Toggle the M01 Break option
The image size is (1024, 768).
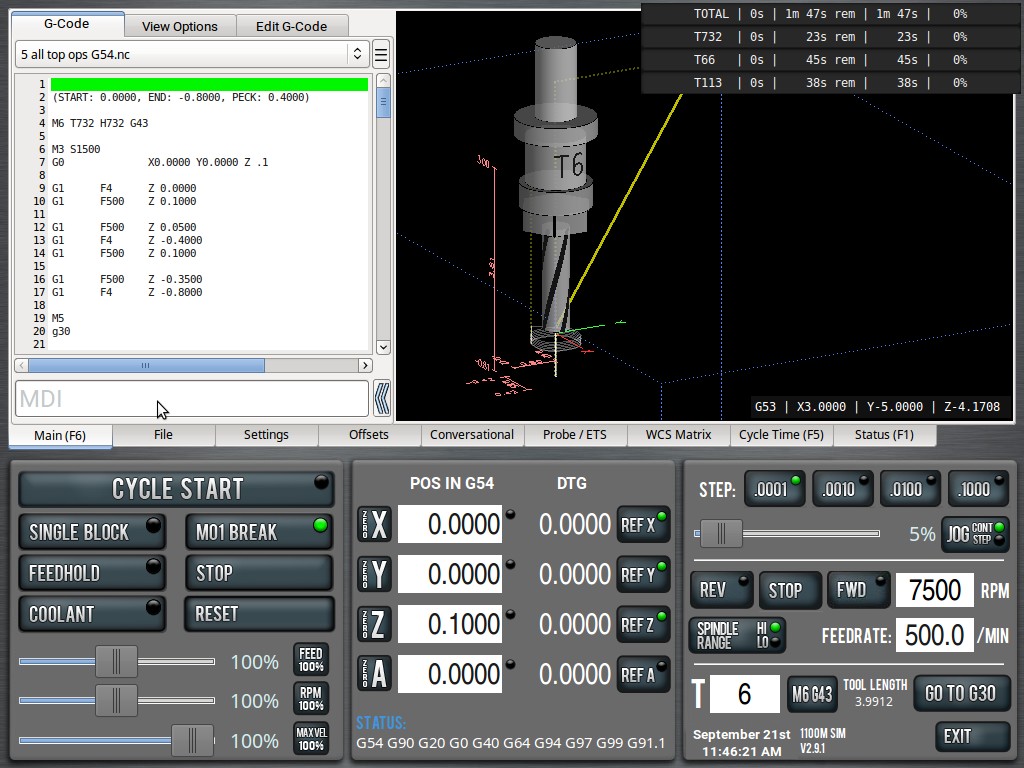click(259, 532)
